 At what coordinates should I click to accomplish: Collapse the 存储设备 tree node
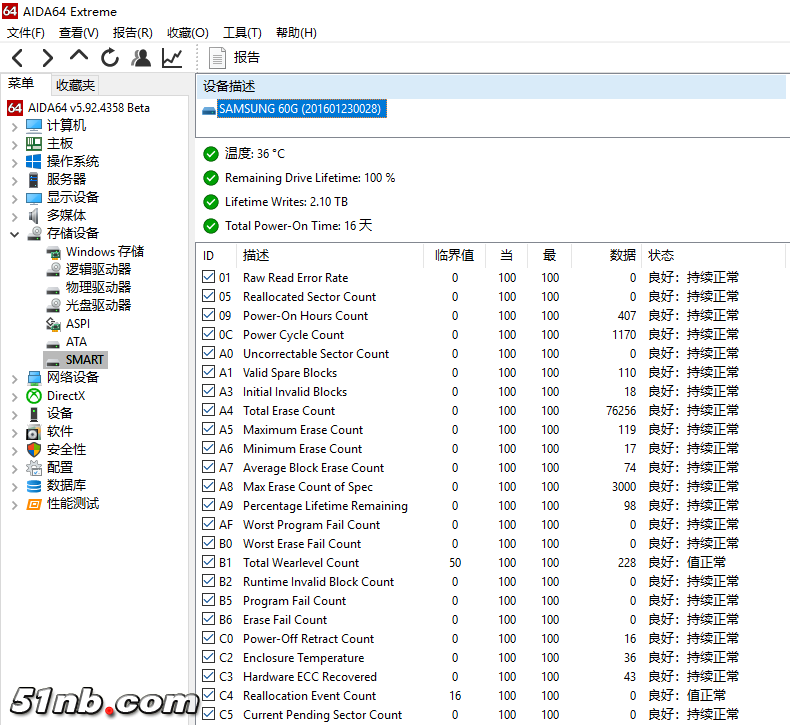(14, 234)
